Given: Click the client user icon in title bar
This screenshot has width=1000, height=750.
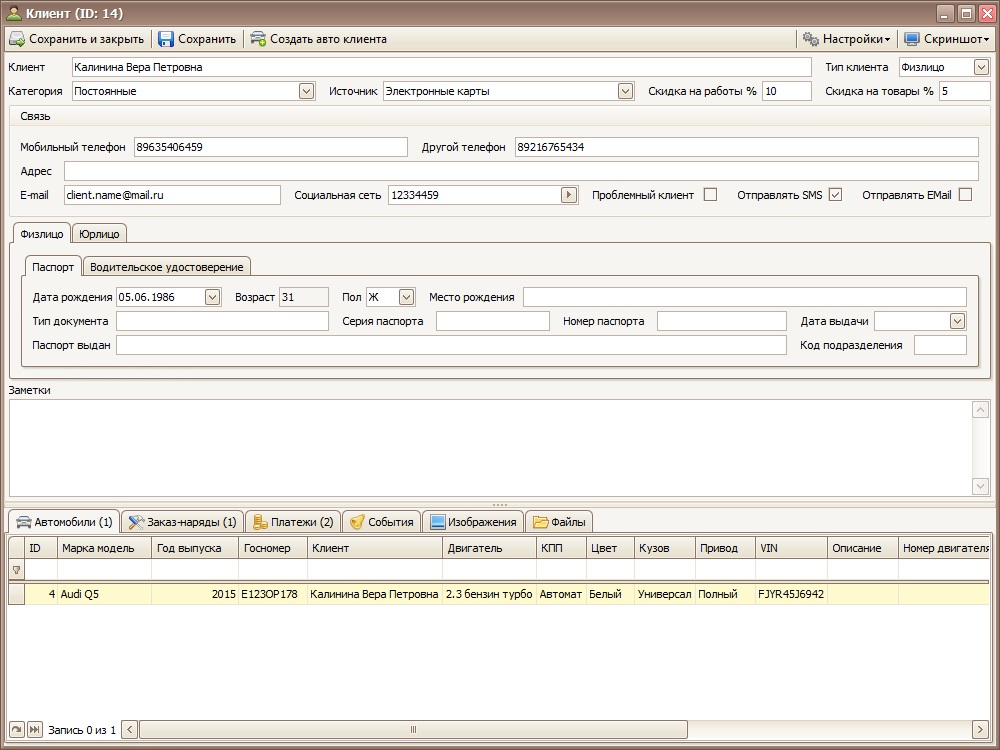Looking at the screenshot, I should [13, 13].
